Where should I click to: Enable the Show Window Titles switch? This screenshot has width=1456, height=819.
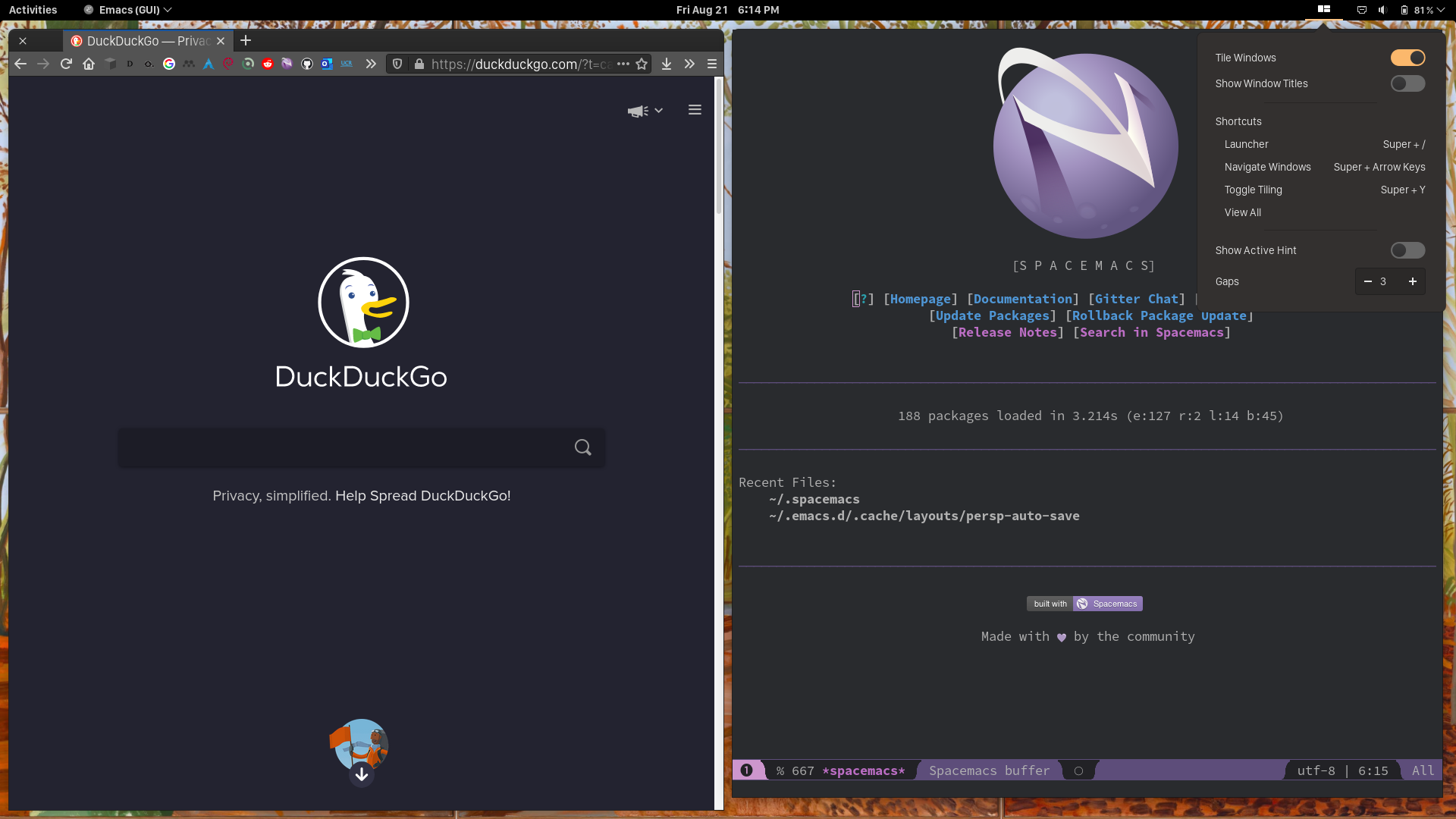click(x=1407, y=83)
